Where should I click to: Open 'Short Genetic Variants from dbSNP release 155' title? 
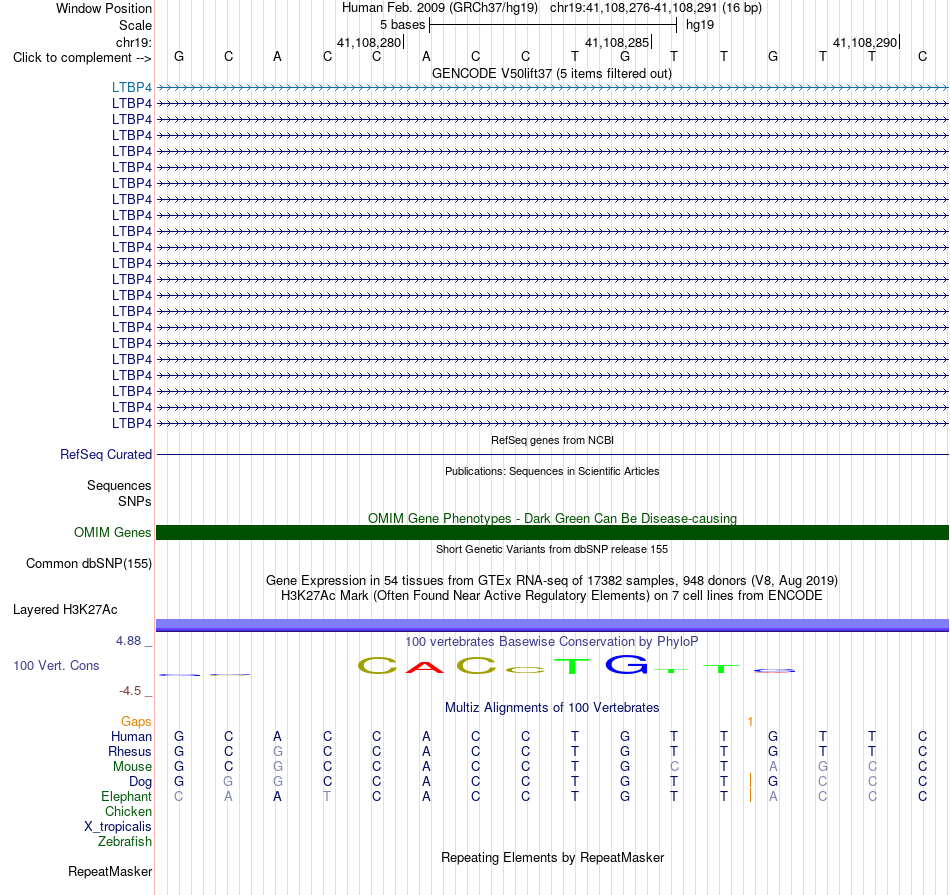pos(552,550)
